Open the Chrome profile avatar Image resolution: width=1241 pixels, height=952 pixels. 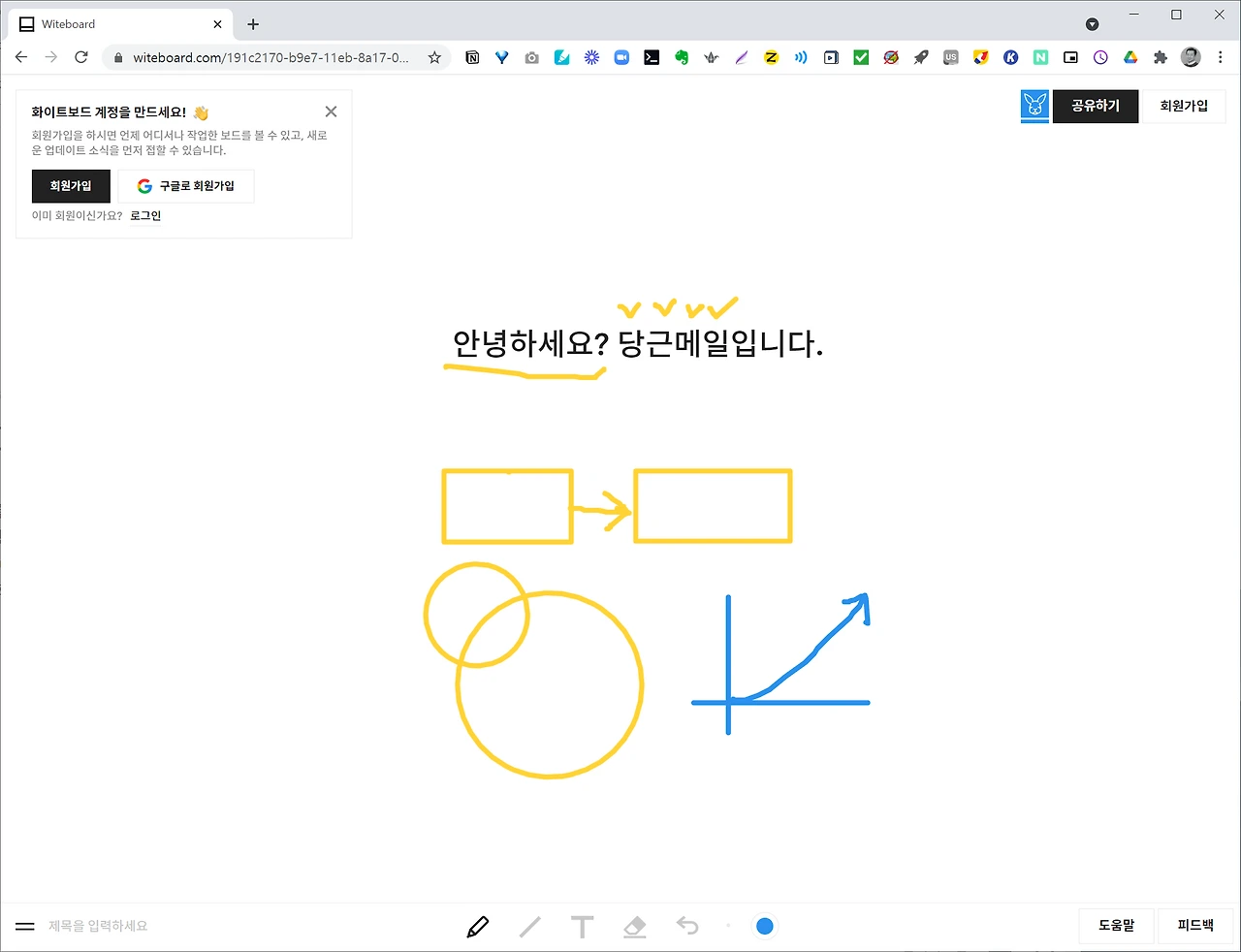pyautogui.click(x=1191, y=57)
